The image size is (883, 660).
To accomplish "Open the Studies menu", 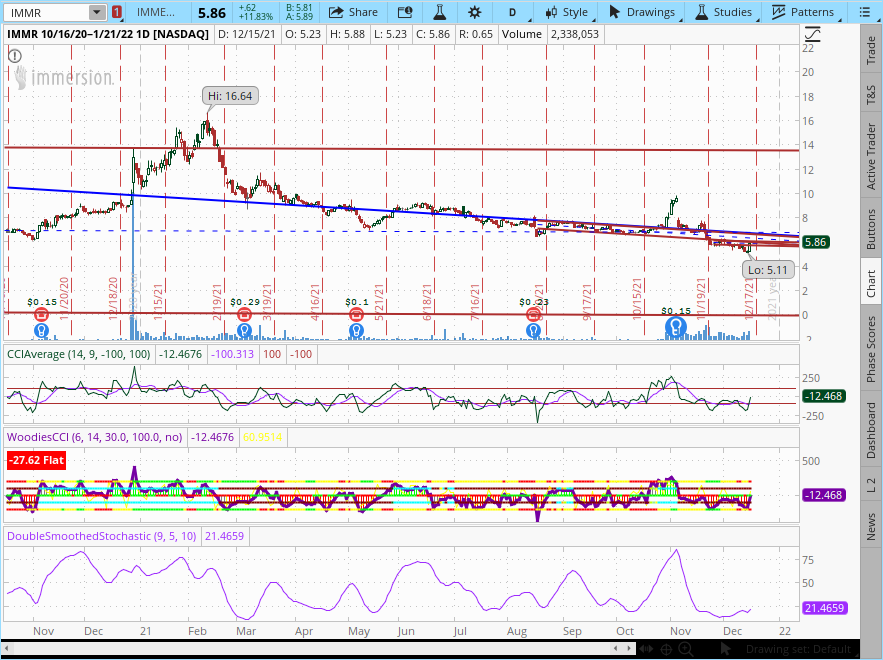I will [723, 12].
